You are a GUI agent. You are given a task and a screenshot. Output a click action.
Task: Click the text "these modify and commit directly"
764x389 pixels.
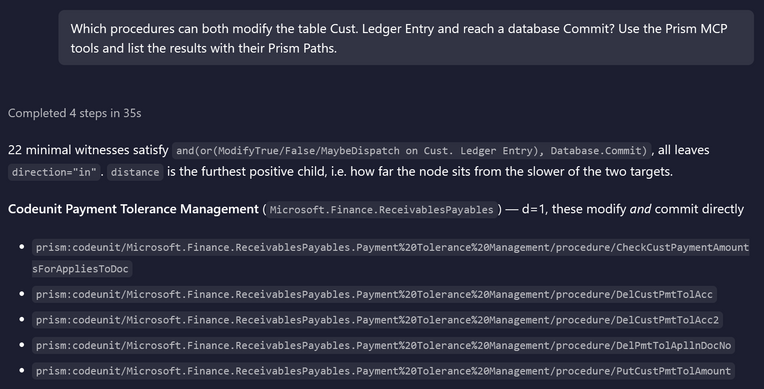coord(648,209)
